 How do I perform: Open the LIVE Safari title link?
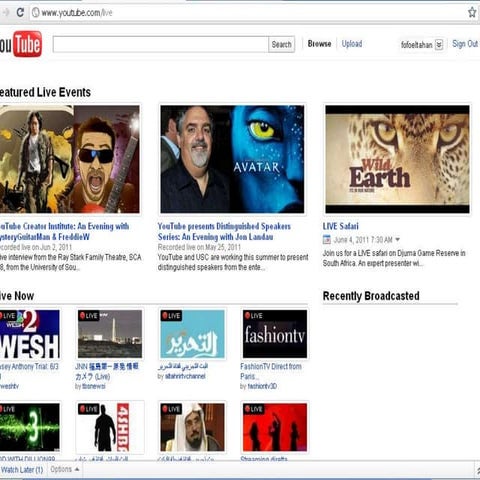point(340,226)
